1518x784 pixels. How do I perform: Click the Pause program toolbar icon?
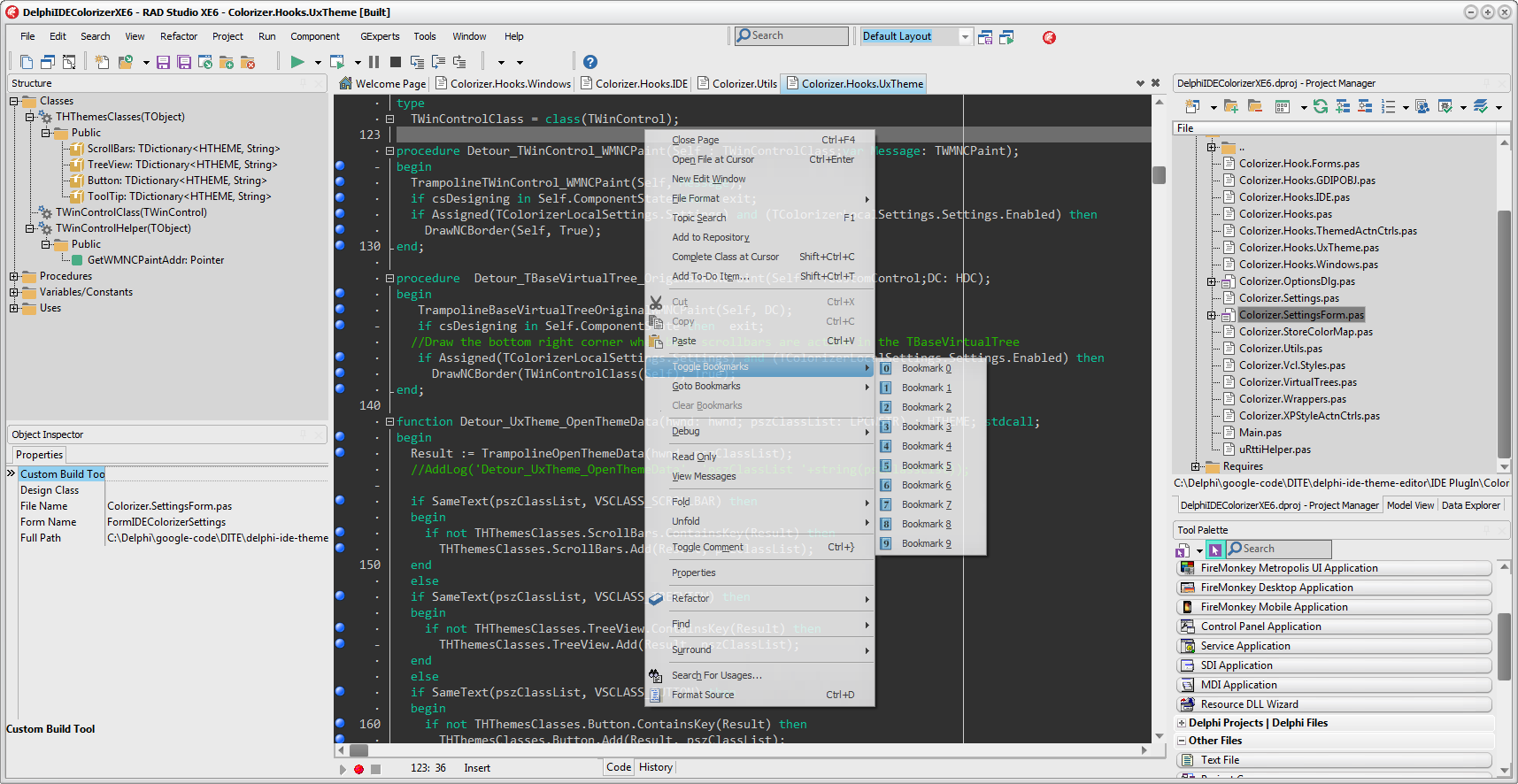374,62
